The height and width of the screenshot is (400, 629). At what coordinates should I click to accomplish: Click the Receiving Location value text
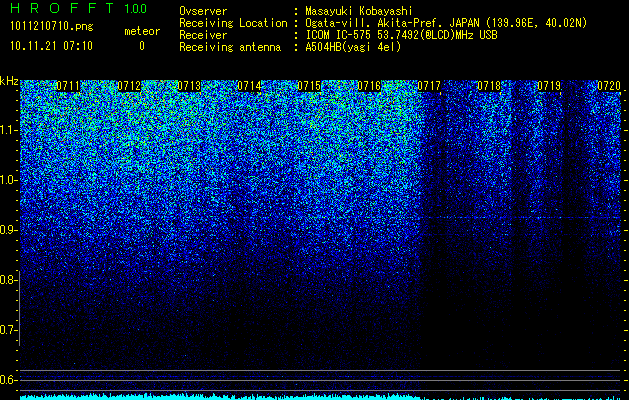click(446, 23)
